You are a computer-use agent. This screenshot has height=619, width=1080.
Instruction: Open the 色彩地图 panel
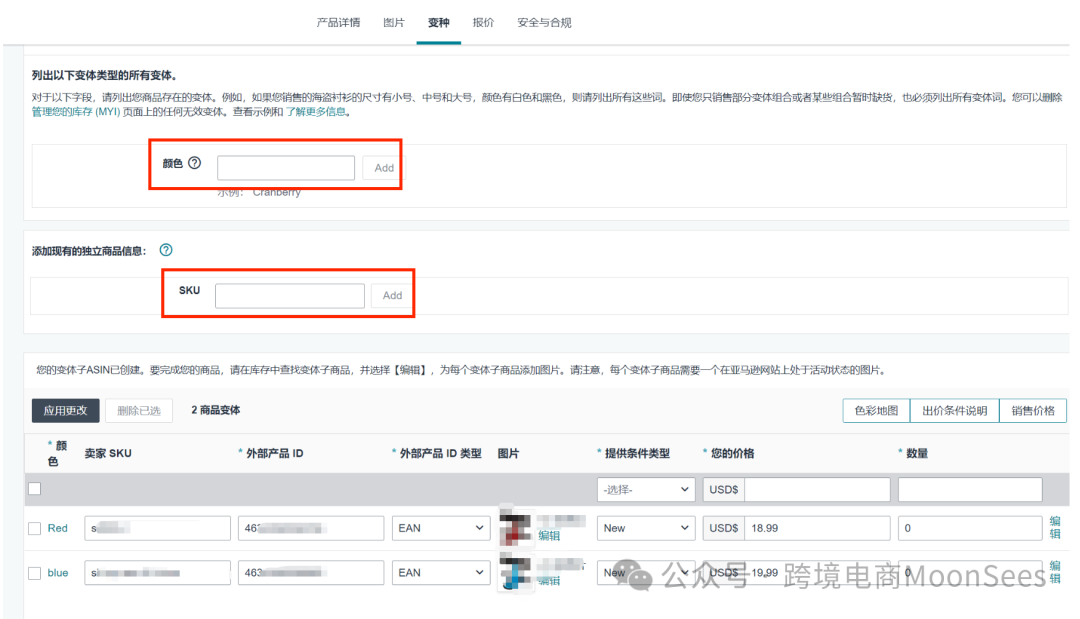[875, 410]
